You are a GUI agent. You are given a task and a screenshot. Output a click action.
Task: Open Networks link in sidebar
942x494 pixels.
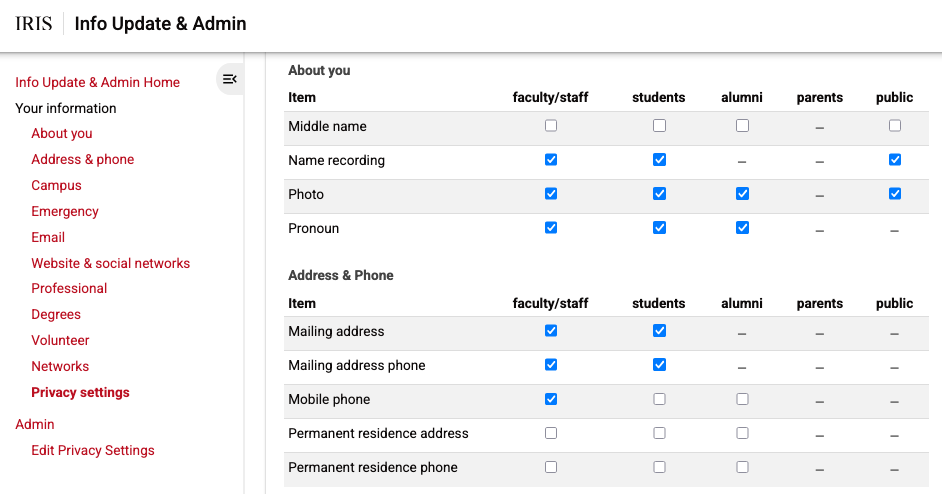pos(60,366)
